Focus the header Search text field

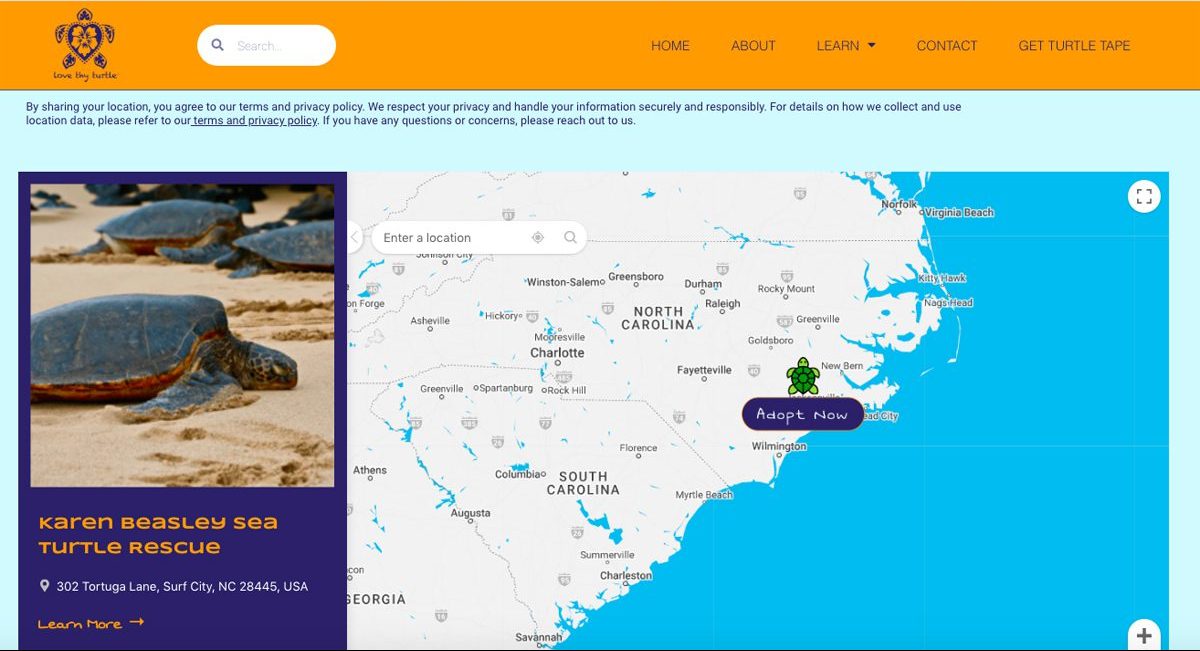tap(266, 45)
